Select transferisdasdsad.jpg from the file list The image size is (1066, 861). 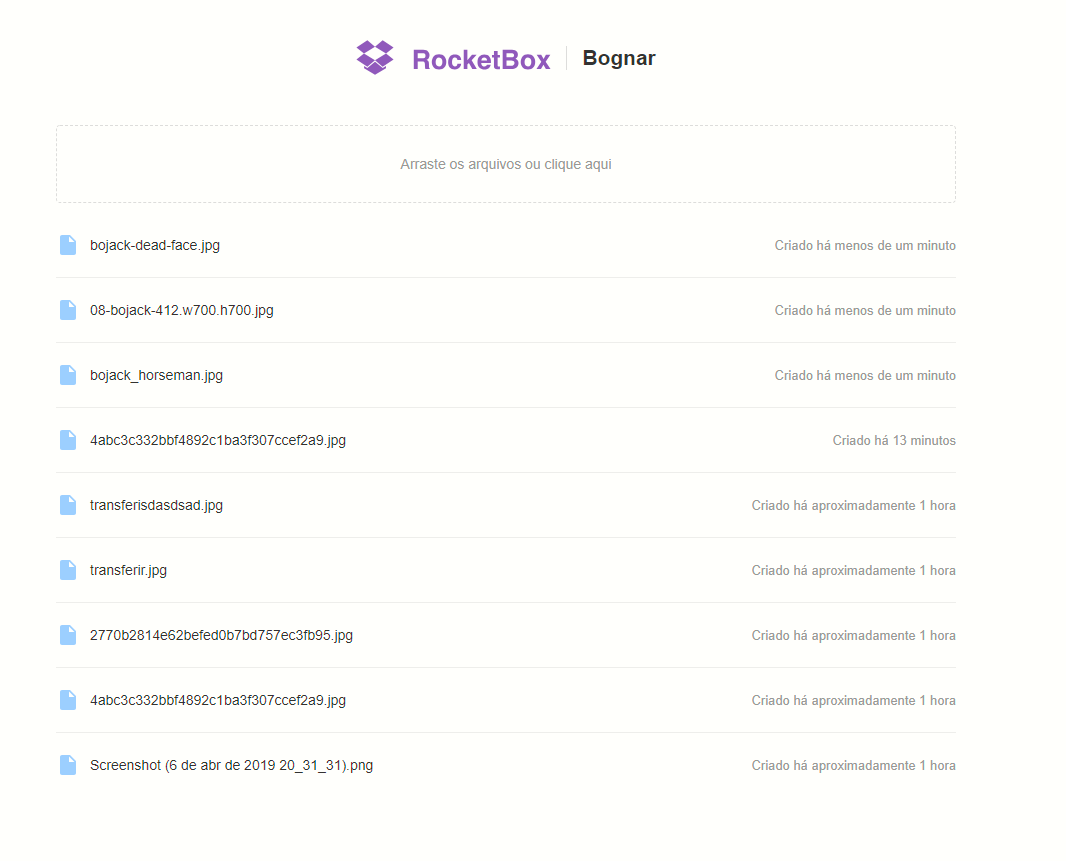point(156,505)
